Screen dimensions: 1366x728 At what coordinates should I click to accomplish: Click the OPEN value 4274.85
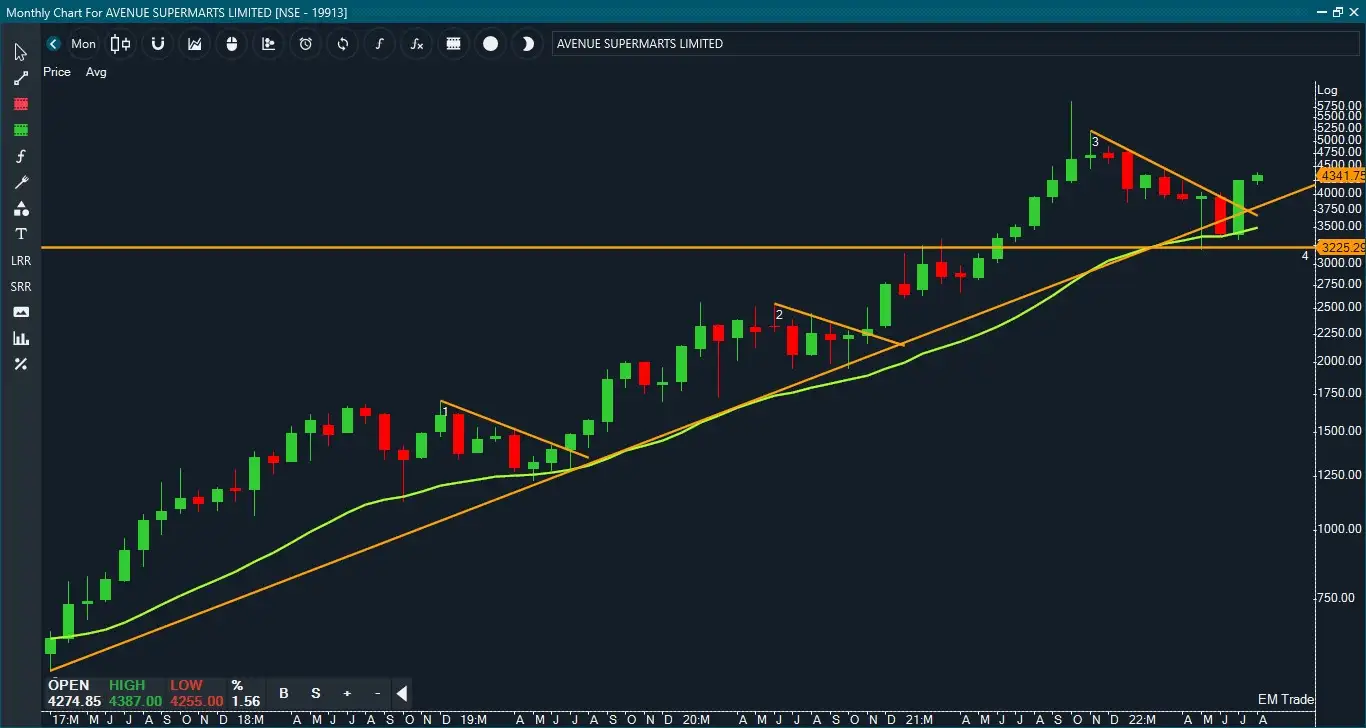[x=73, y=701]
